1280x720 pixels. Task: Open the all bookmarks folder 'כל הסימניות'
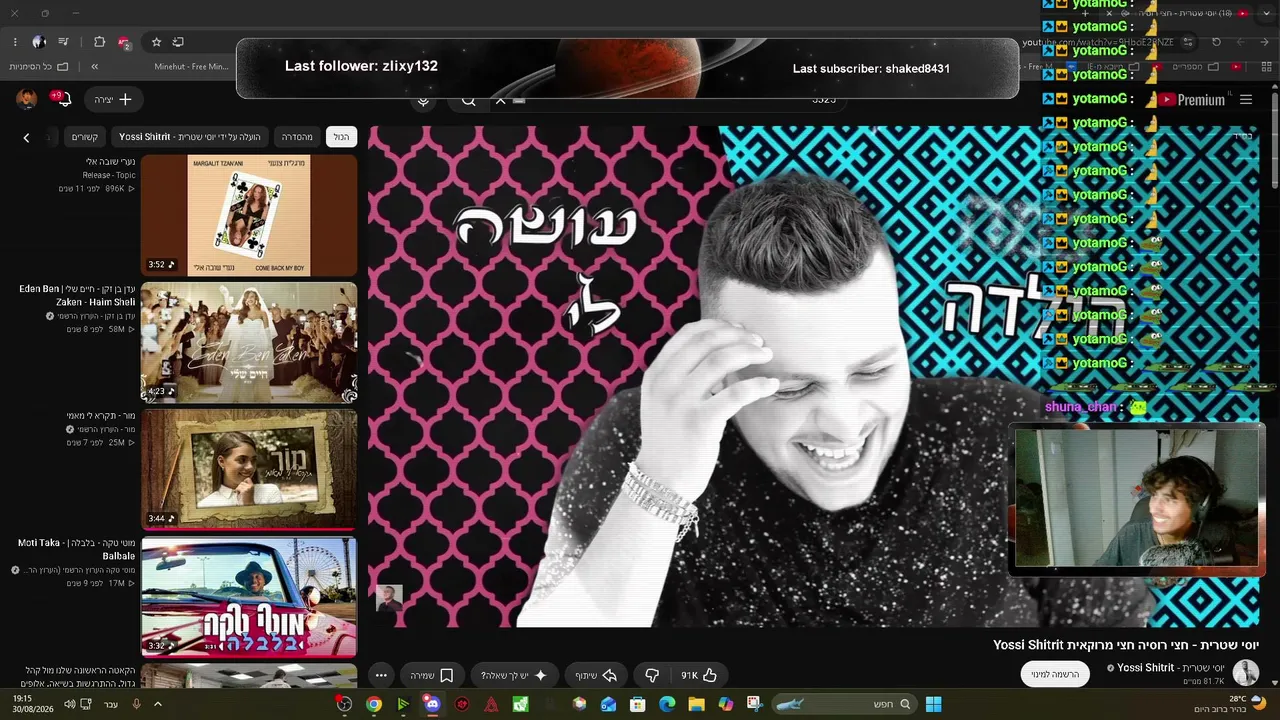click(39, 67)
